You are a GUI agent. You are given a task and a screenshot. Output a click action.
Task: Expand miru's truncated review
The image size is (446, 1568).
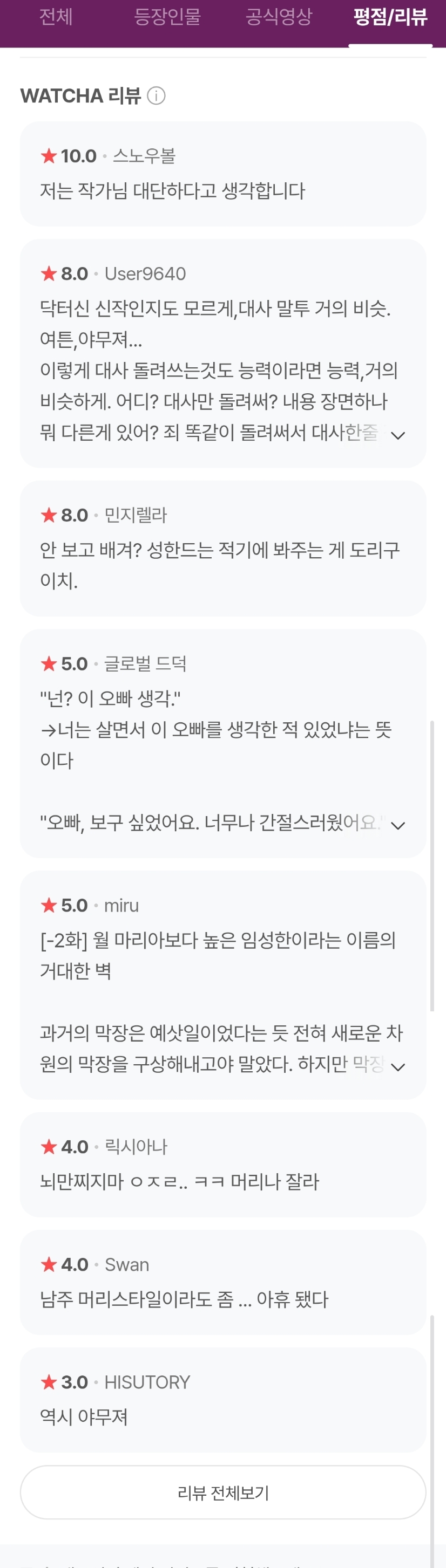pos(397,1066)
